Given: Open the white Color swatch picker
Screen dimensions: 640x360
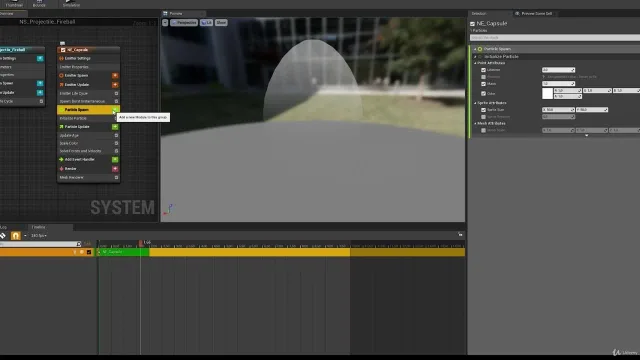Looking at the screenshot, I should (547, 93).
